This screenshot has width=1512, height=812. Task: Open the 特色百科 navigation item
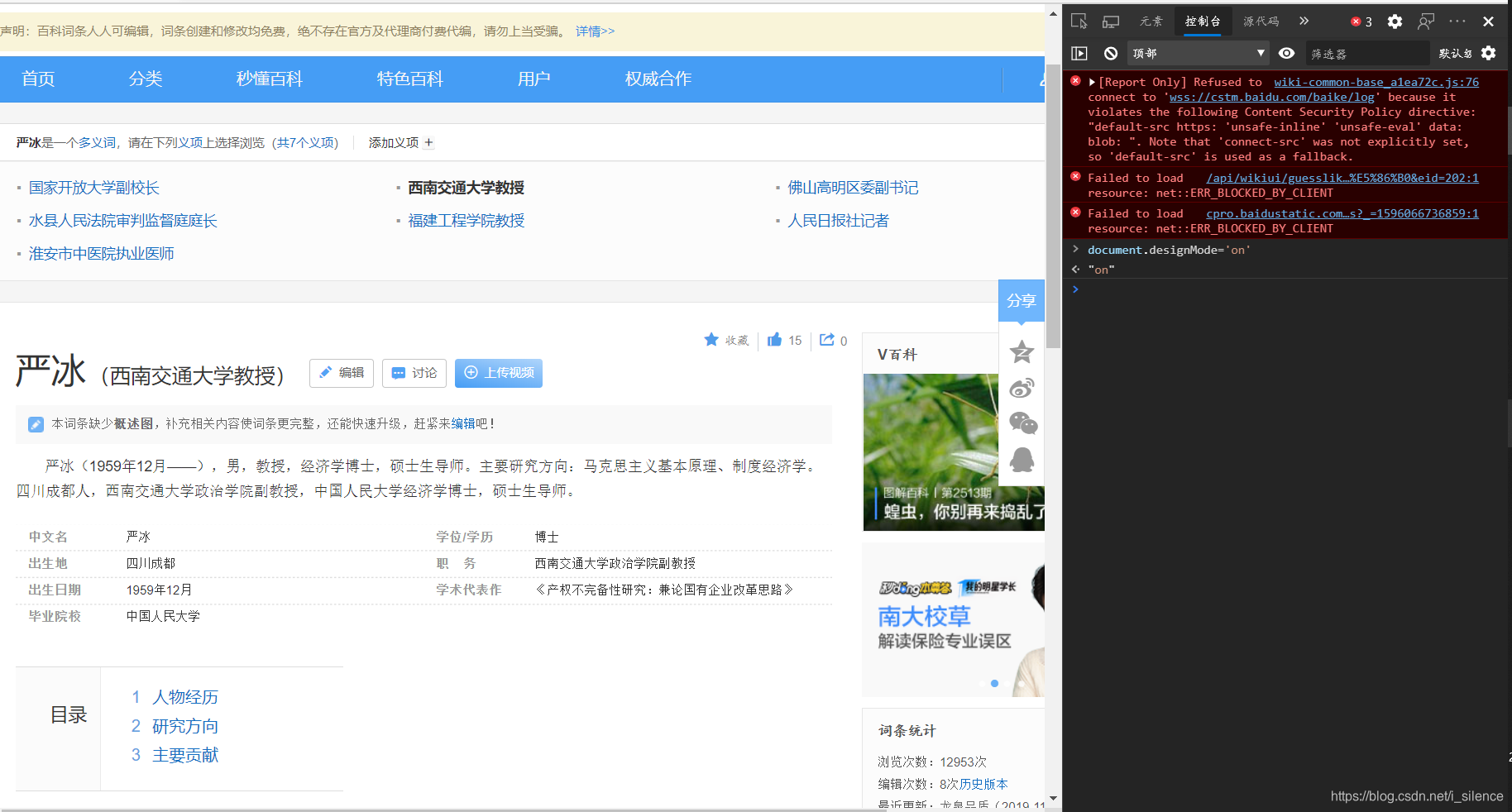click(x=410, y=79)
